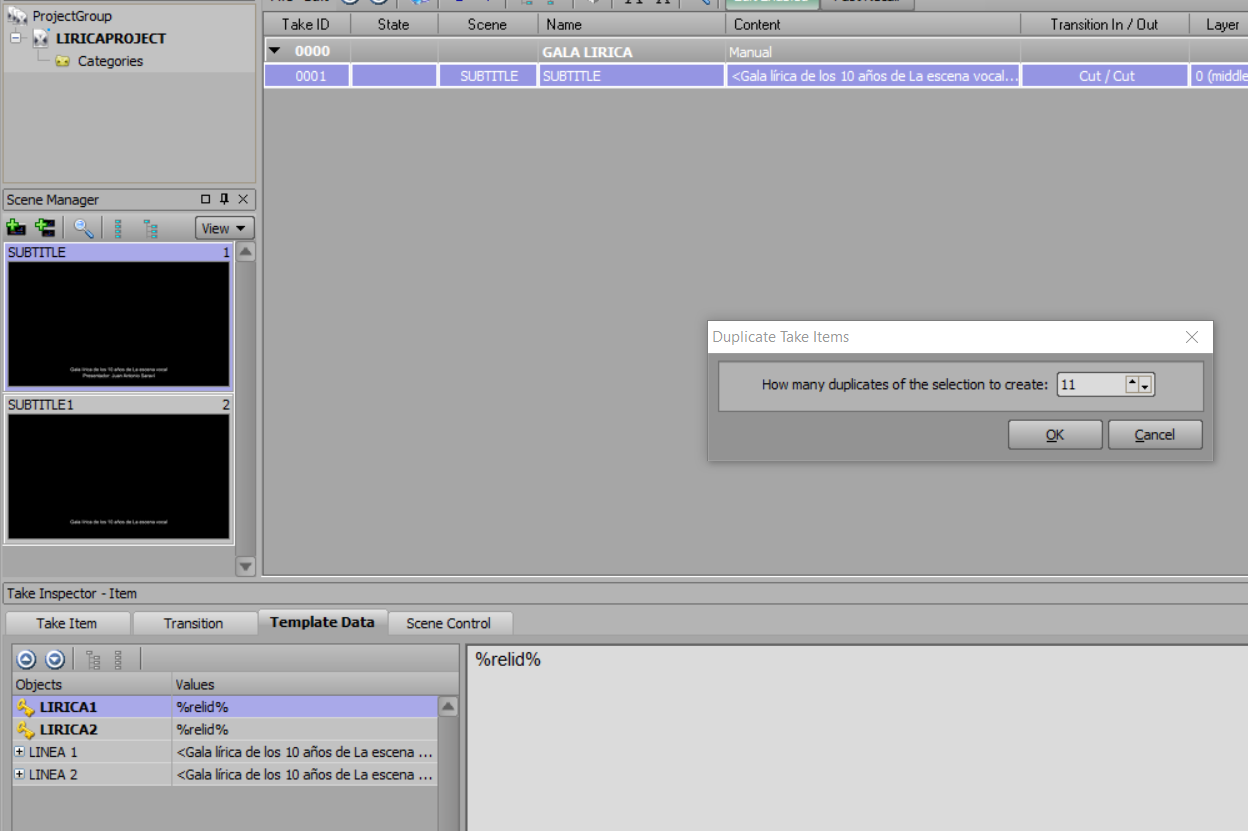Viewport: 1248px width, 831px height.
Task: Click the Scene Manager float window icon
Action: pyautogui.click(x=206, y=199)
